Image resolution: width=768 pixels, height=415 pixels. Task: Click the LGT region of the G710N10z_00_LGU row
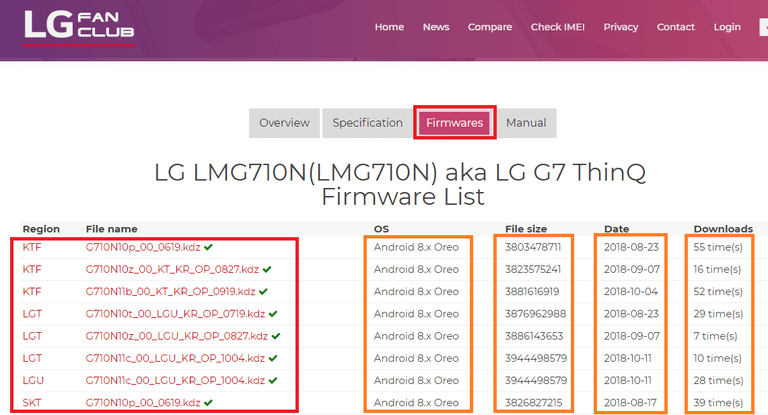(32, 336)
